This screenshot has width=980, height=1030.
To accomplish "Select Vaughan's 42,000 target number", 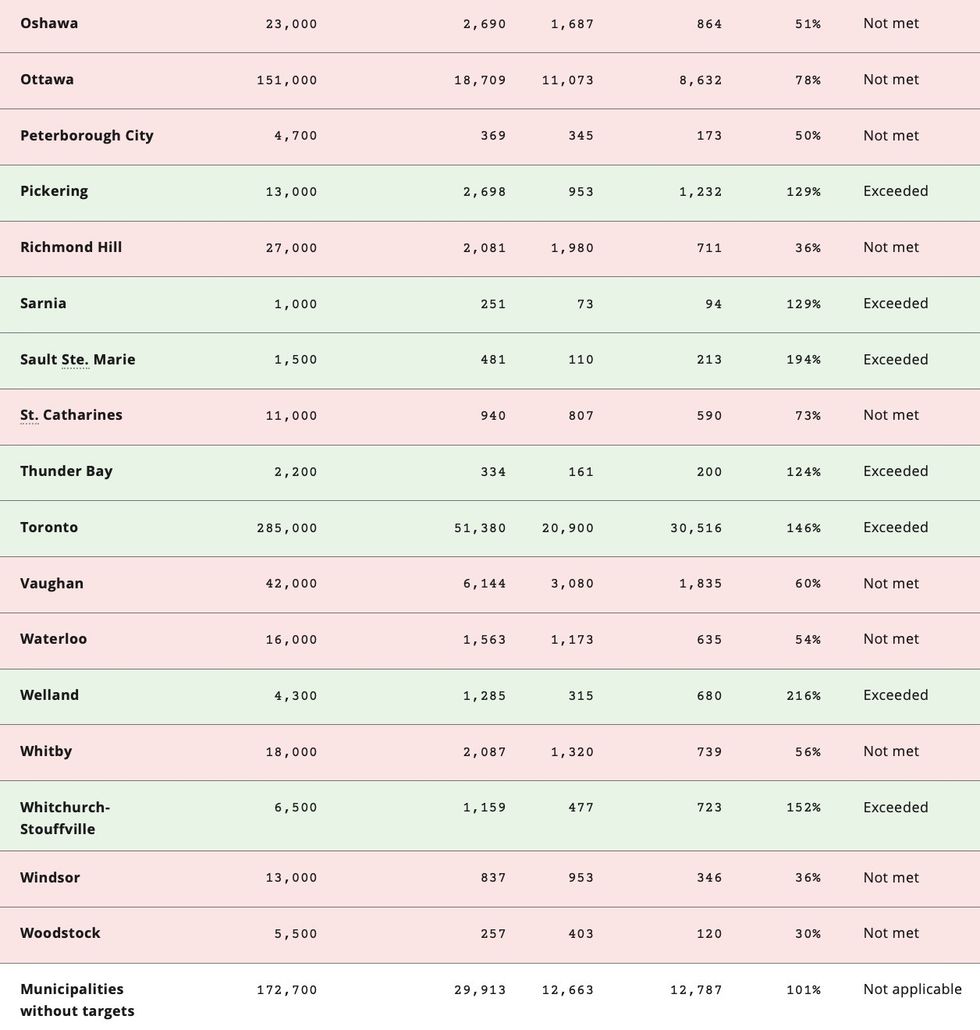I will (x=291, y=583).
